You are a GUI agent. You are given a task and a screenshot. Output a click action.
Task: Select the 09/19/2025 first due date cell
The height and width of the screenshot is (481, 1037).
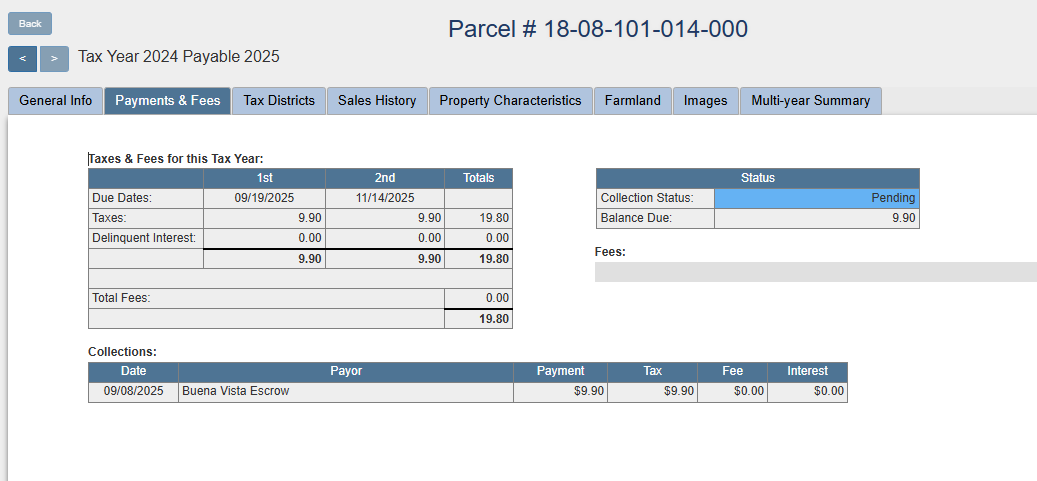[264, 198]
